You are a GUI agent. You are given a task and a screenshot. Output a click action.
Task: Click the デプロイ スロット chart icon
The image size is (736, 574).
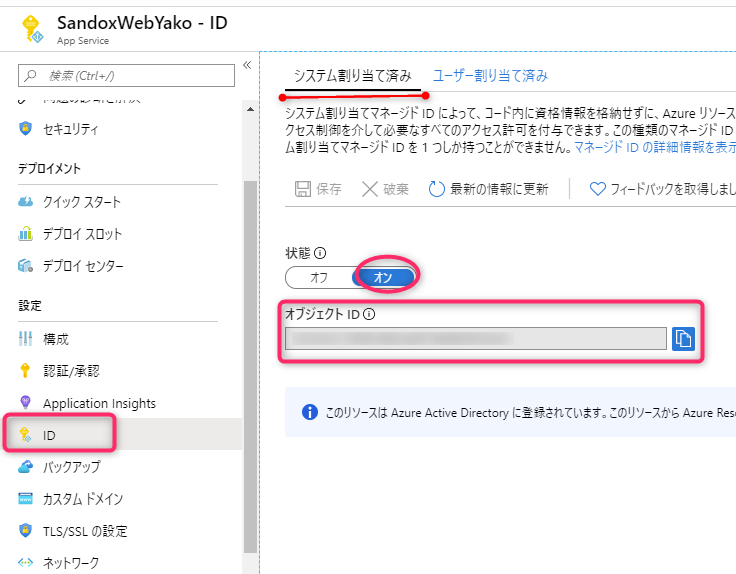(x=25, y=233)
